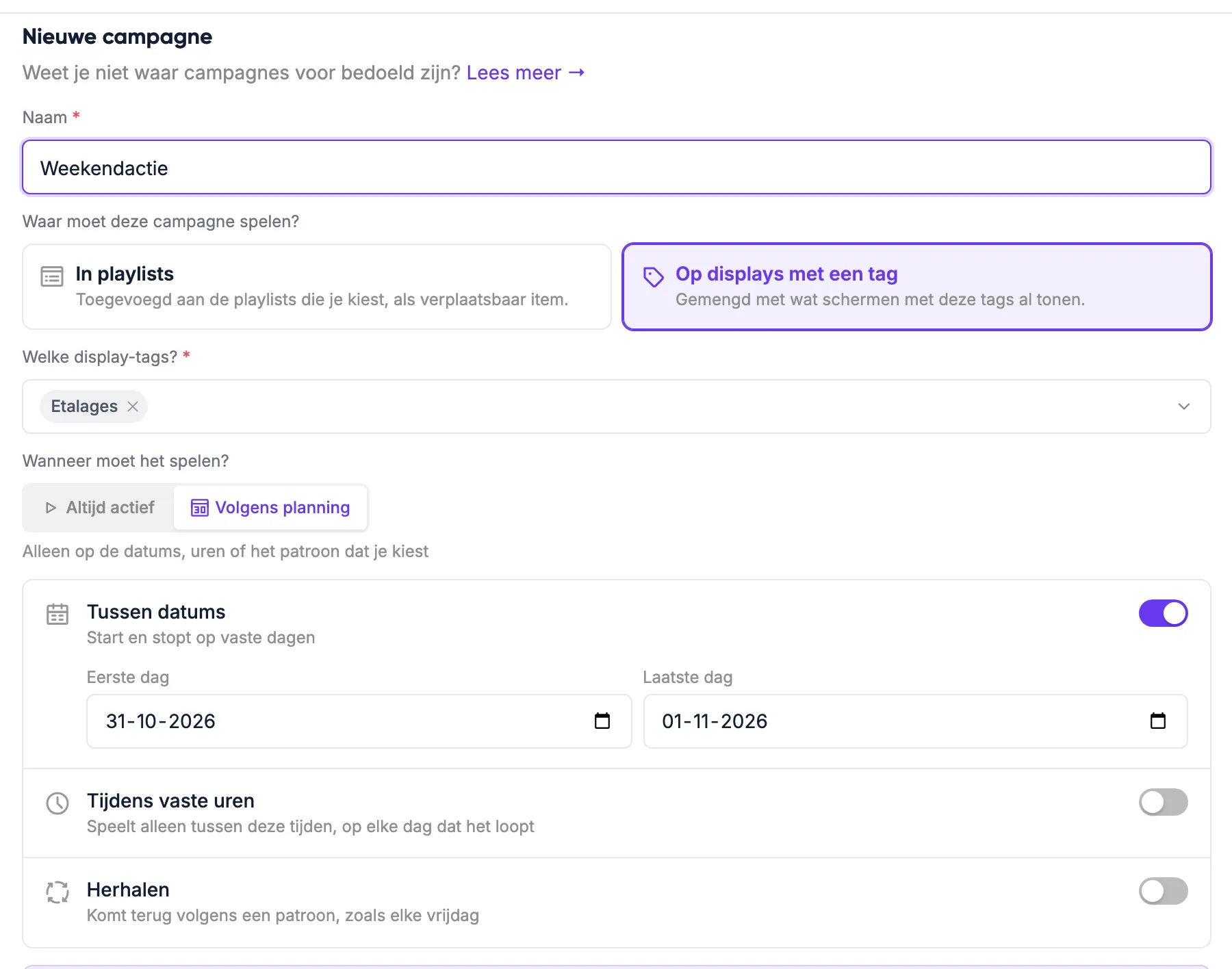Click the play triangle icon in Altijd actief
The height and width of the screenshot is (969, 1232).
(51, 508)
